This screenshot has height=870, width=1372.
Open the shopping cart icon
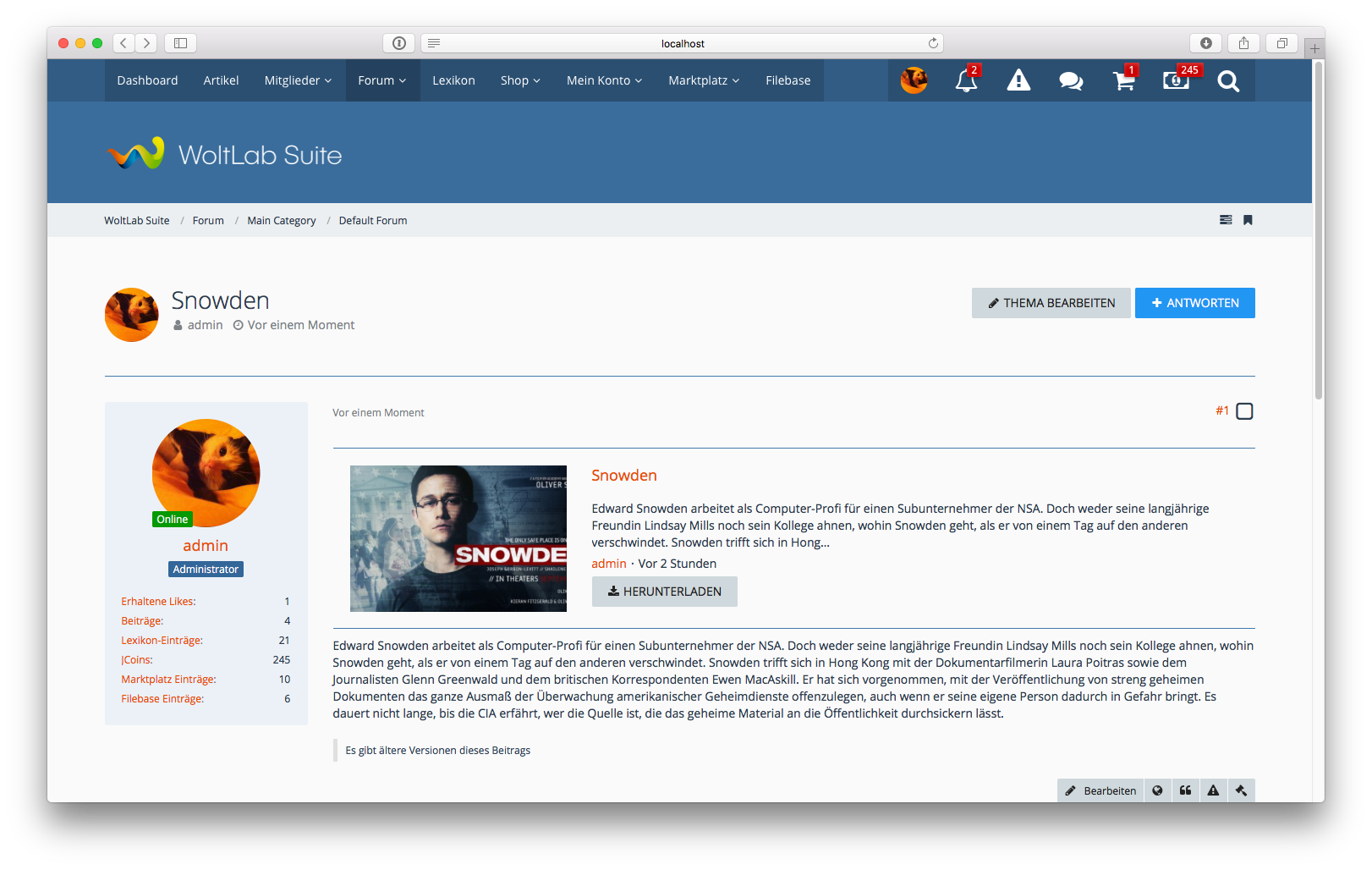tap(1123, 81)
